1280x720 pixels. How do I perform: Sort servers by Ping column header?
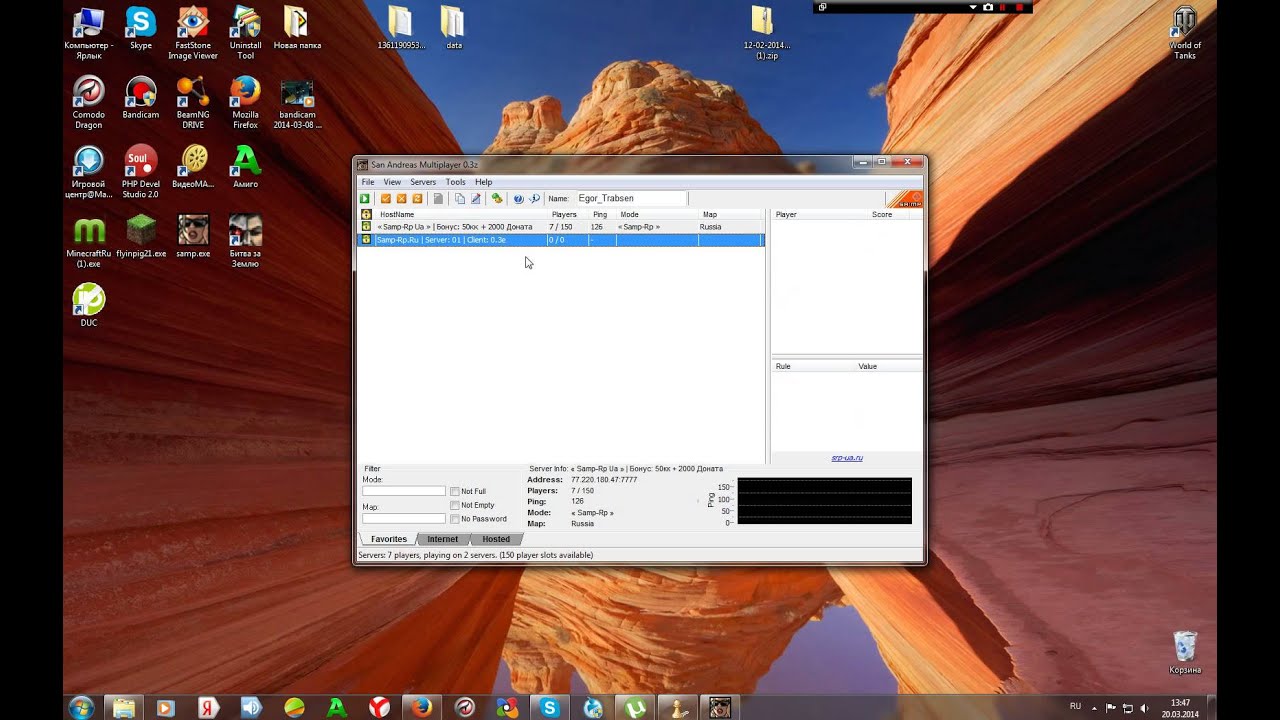[x=603, y=214]
